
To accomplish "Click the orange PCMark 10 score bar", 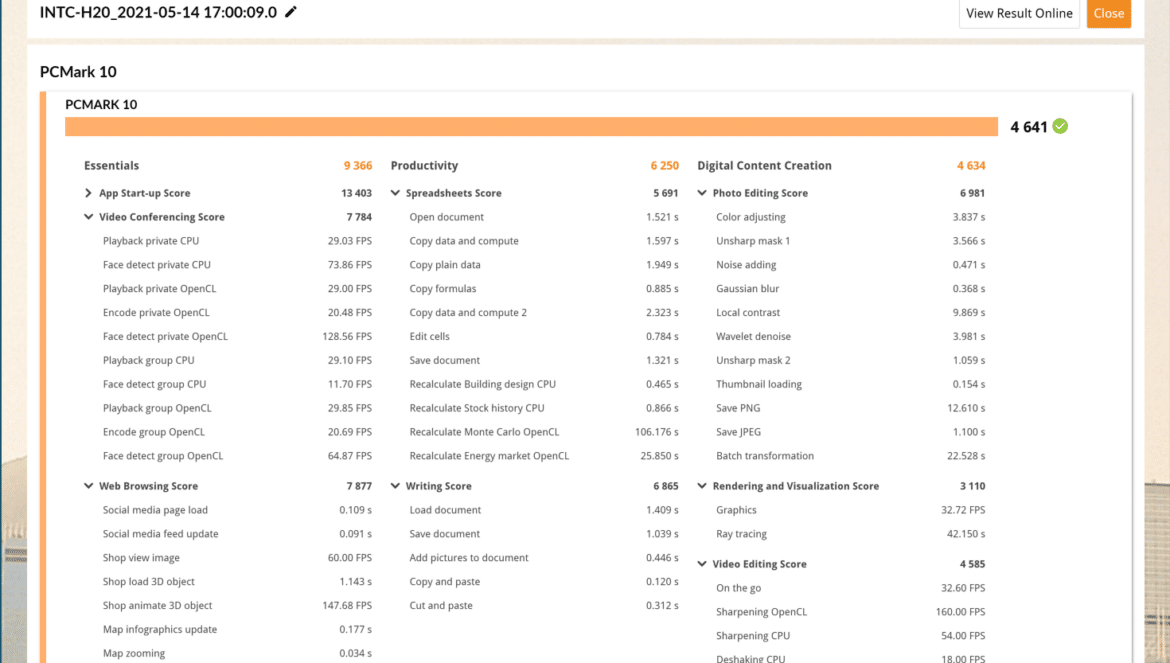I will (x=531, y=127).
